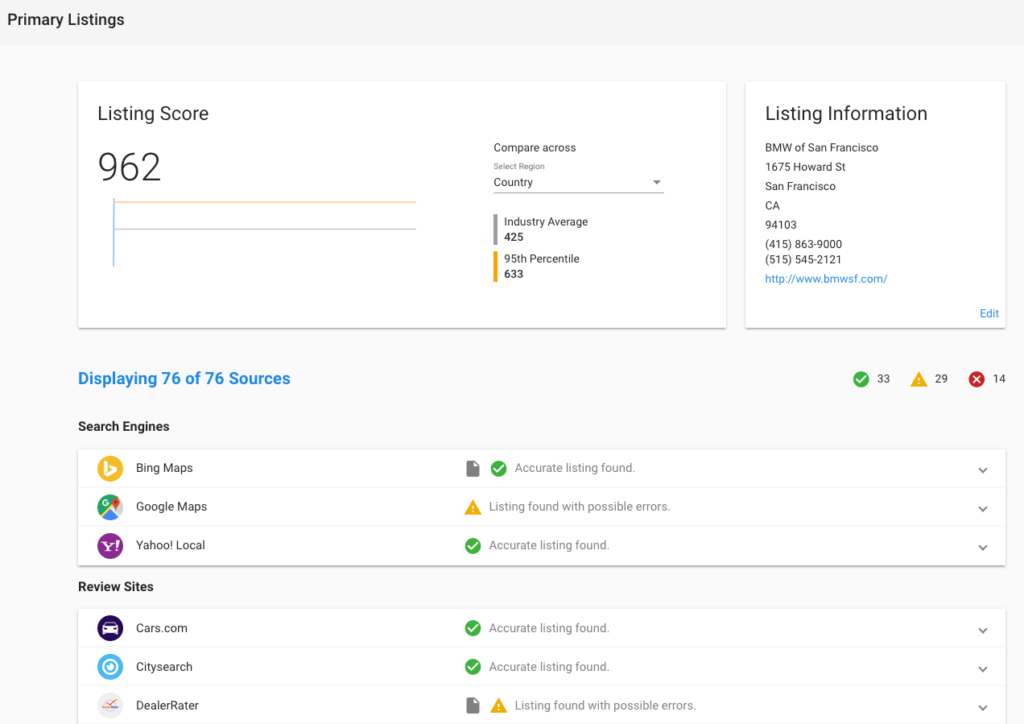Select the Yahoo! Local icon
Image resolution: width=1024 pixels, height=724 pixels.
tap(110, 546)
